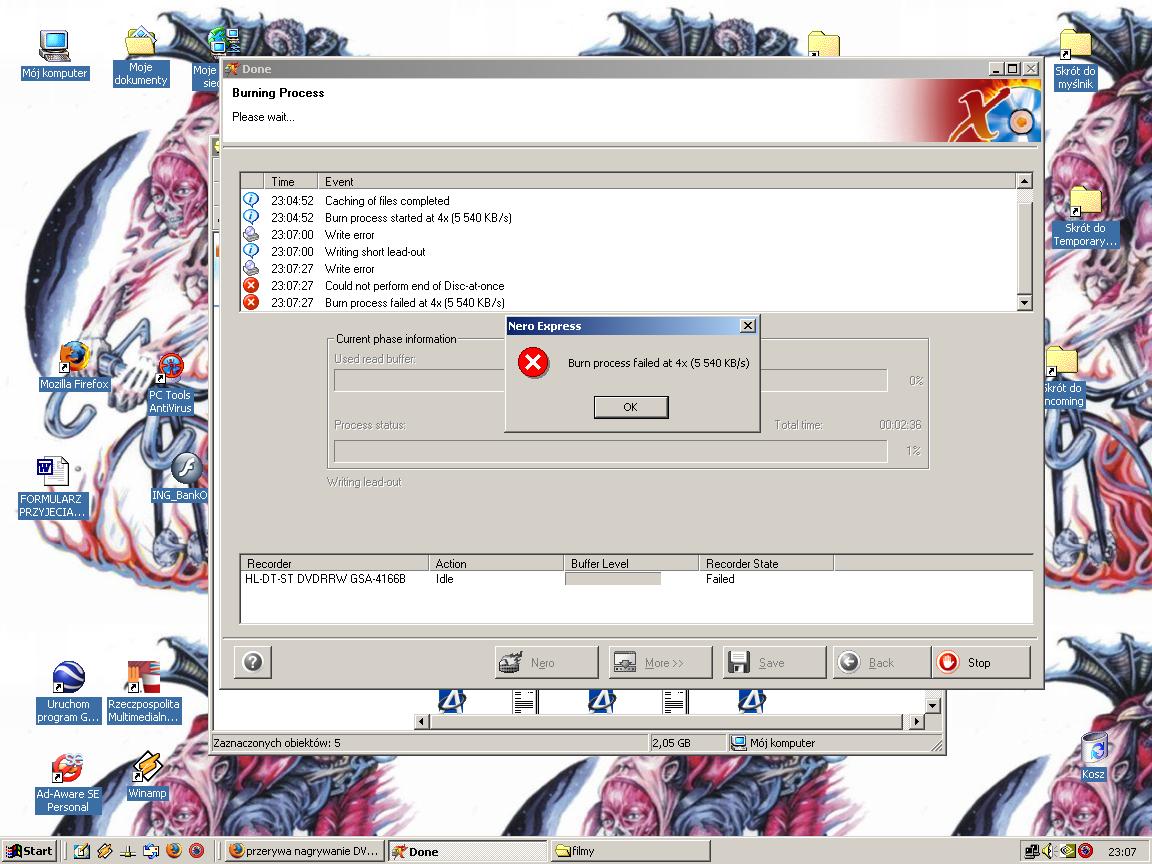
Task: Switch to the Done taskbar item
Action: point(467,851)
